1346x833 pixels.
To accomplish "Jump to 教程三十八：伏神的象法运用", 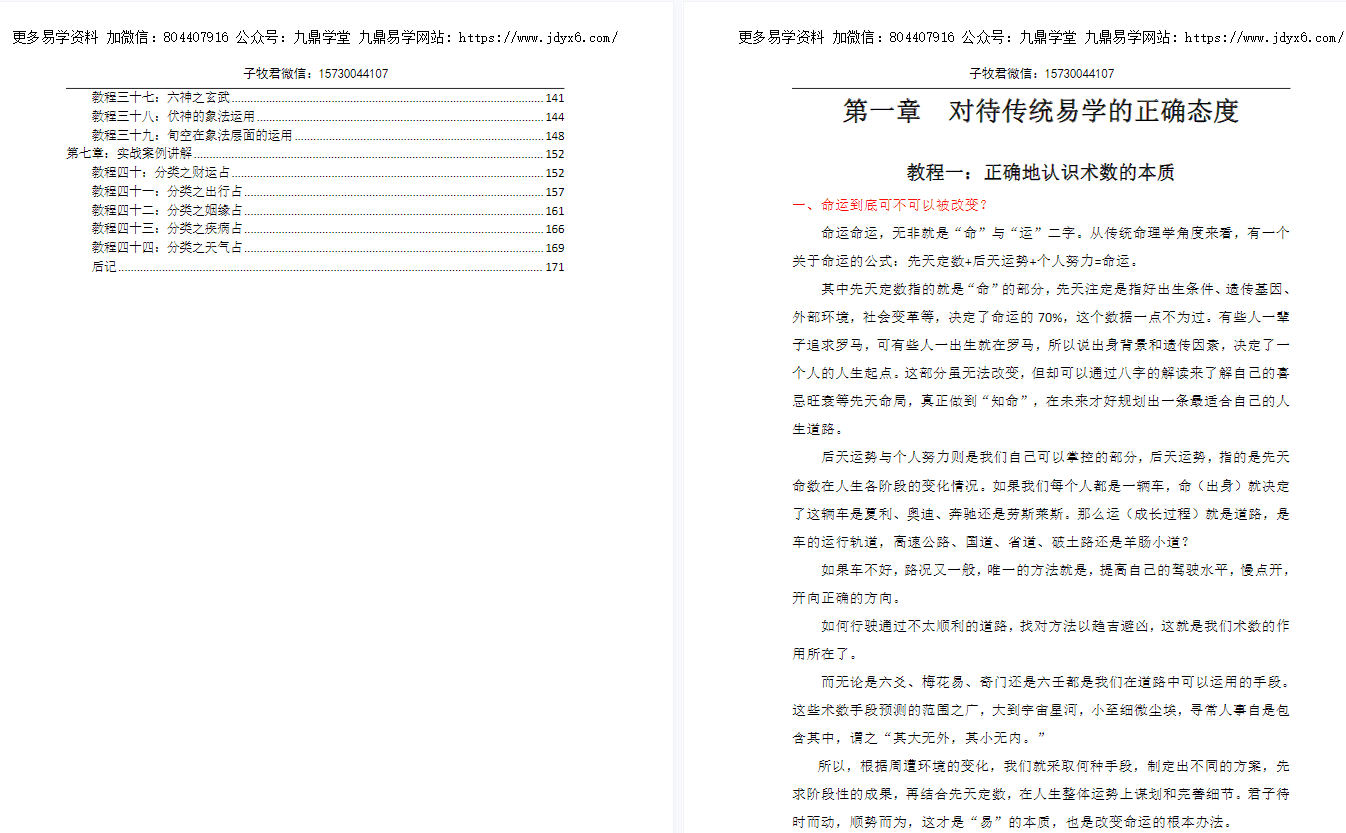I will click(x=172, y=117).
